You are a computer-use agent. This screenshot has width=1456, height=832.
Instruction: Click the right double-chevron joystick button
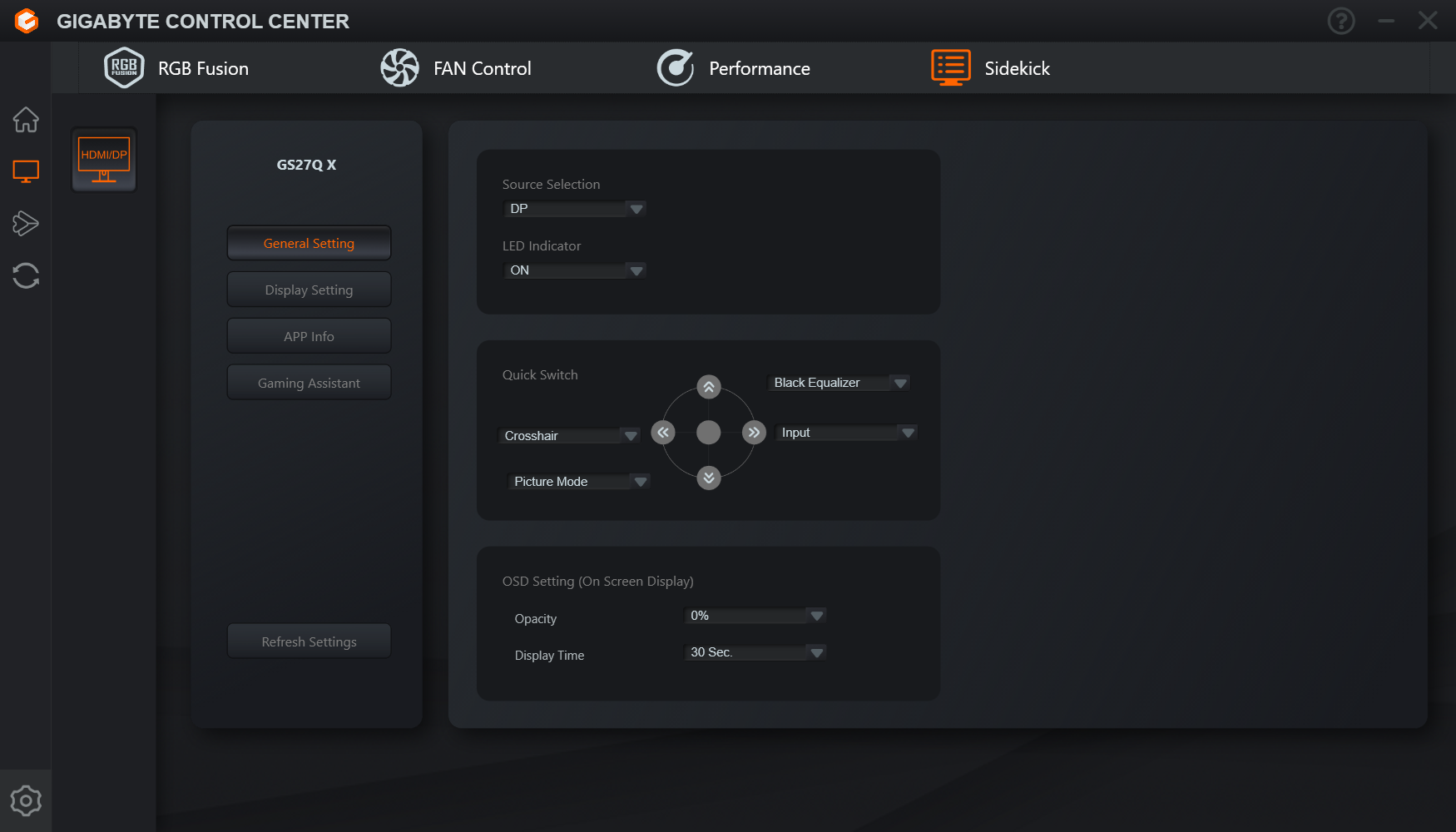[x=754, y=433]
